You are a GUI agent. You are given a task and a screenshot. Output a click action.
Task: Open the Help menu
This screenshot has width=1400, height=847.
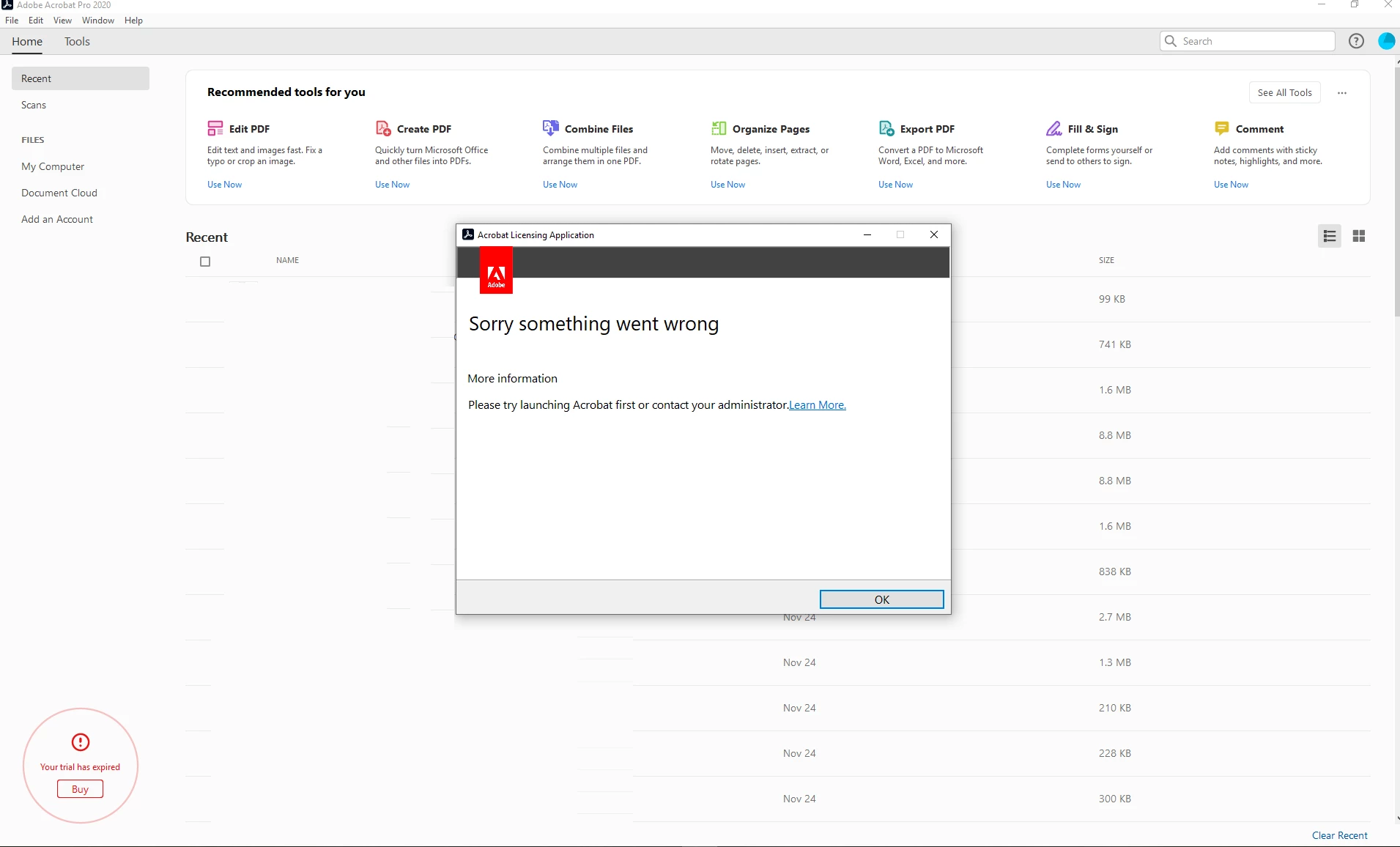(x=133, y=21)
